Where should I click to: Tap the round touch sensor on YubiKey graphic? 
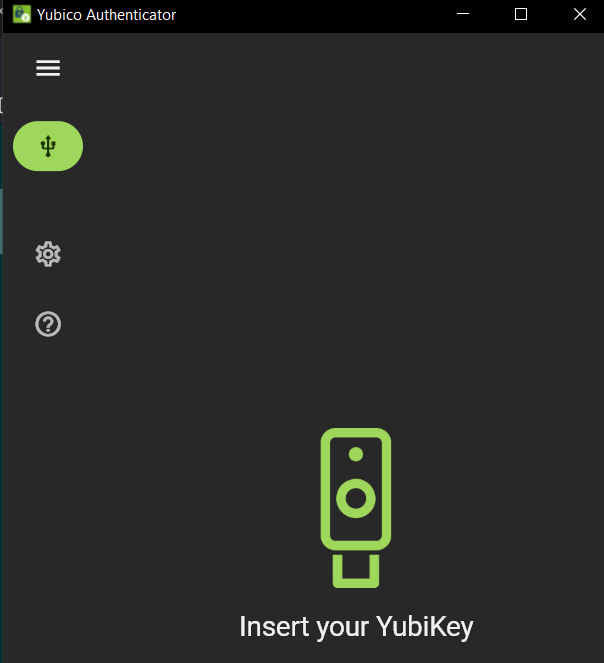click(x=356, y=498)
